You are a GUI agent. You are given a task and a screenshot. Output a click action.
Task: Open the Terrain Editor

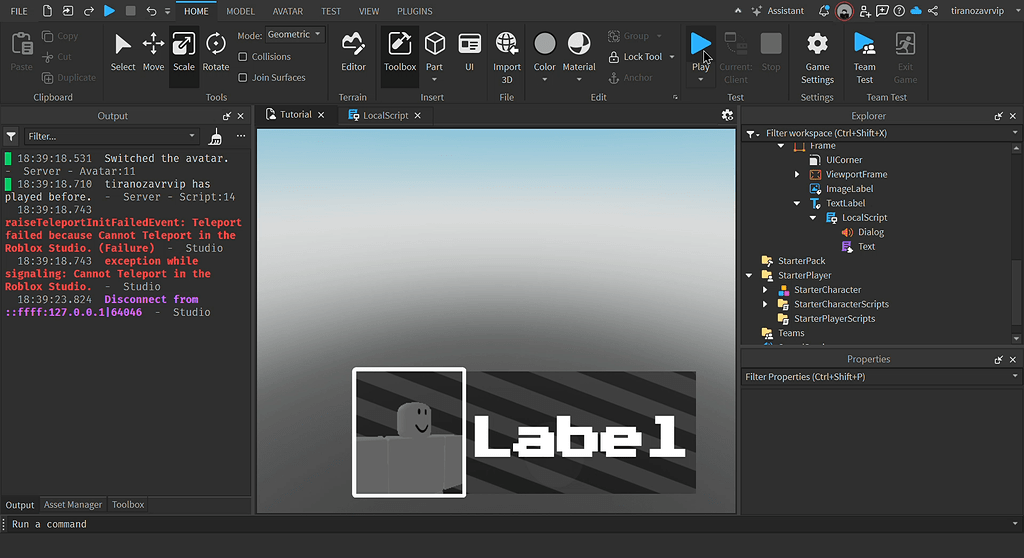pos(353,51)
